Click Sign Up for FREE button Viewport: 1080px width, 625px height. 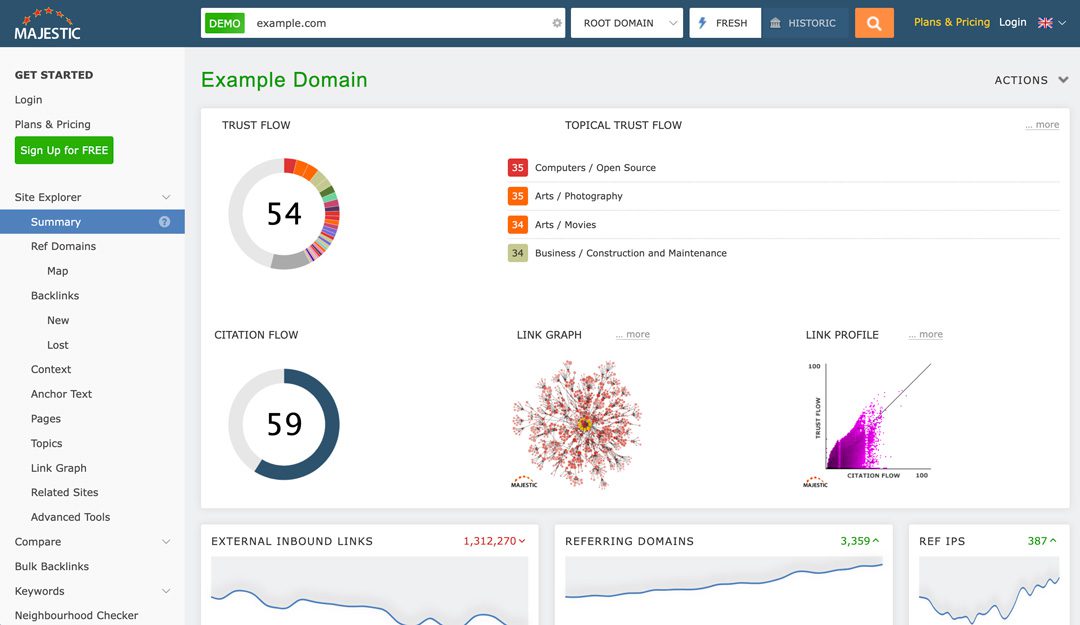pyautogui.click(x=64, y=150)
